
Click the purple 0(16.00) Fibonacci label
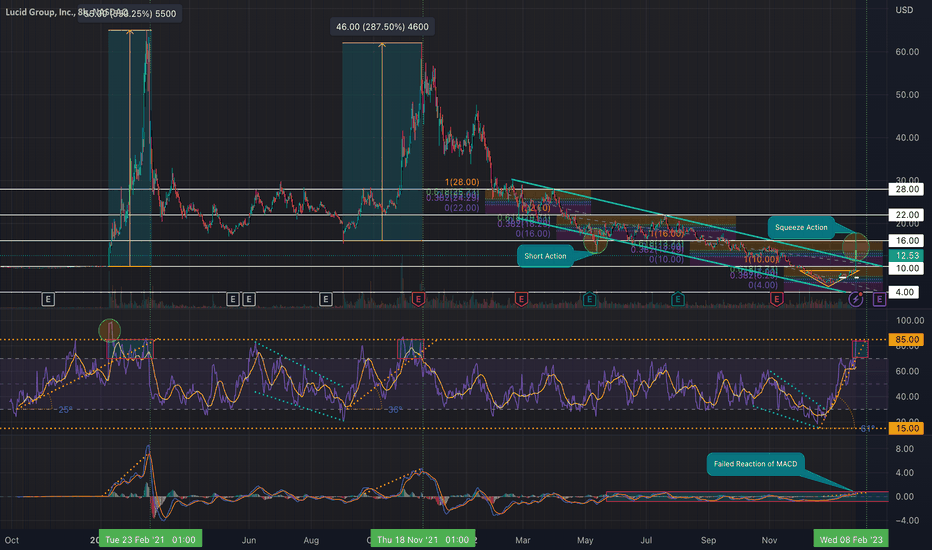coord(533,234)
